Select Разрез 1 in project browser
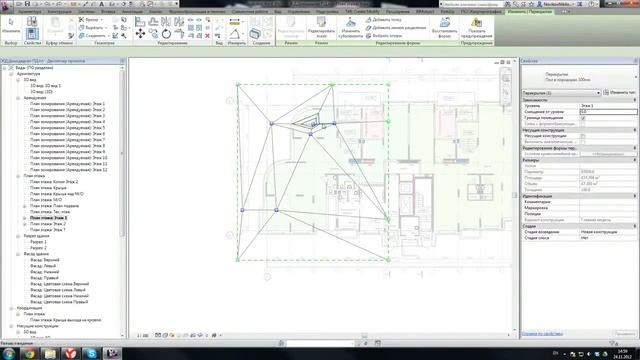 (x=38, y=242)
